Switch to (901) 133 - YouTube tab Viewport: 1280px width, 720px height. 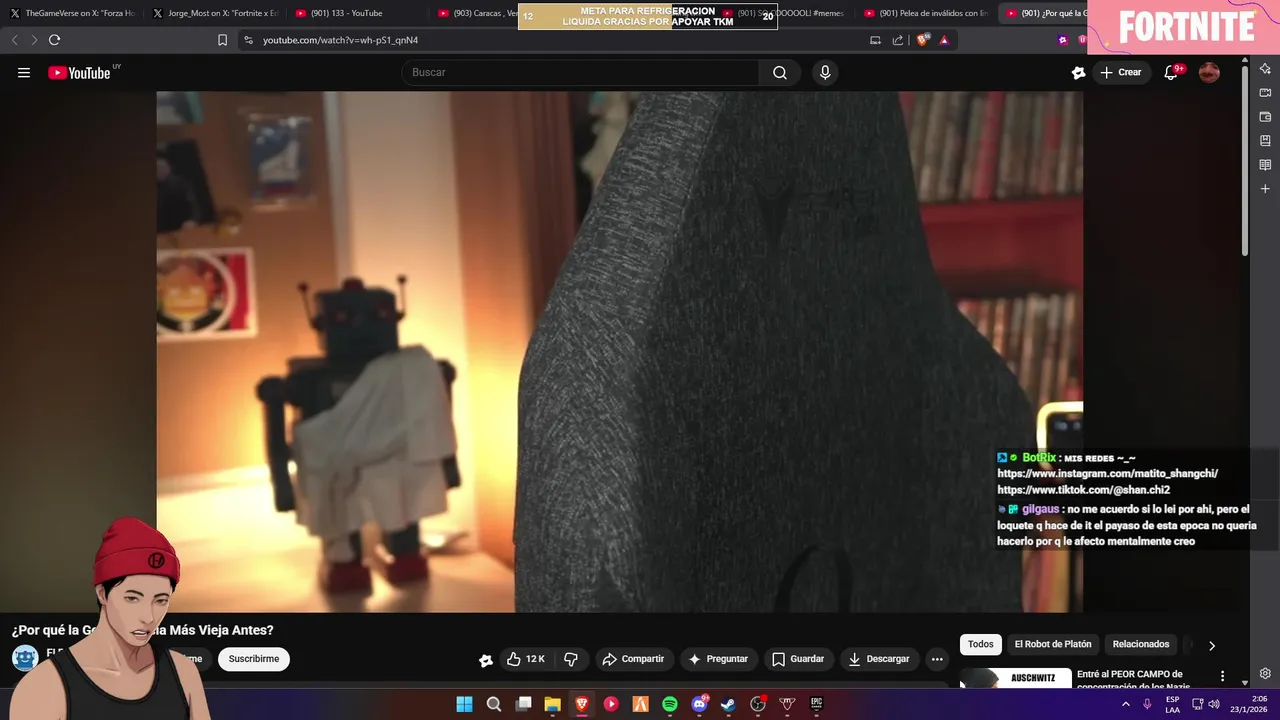[358, 13]
